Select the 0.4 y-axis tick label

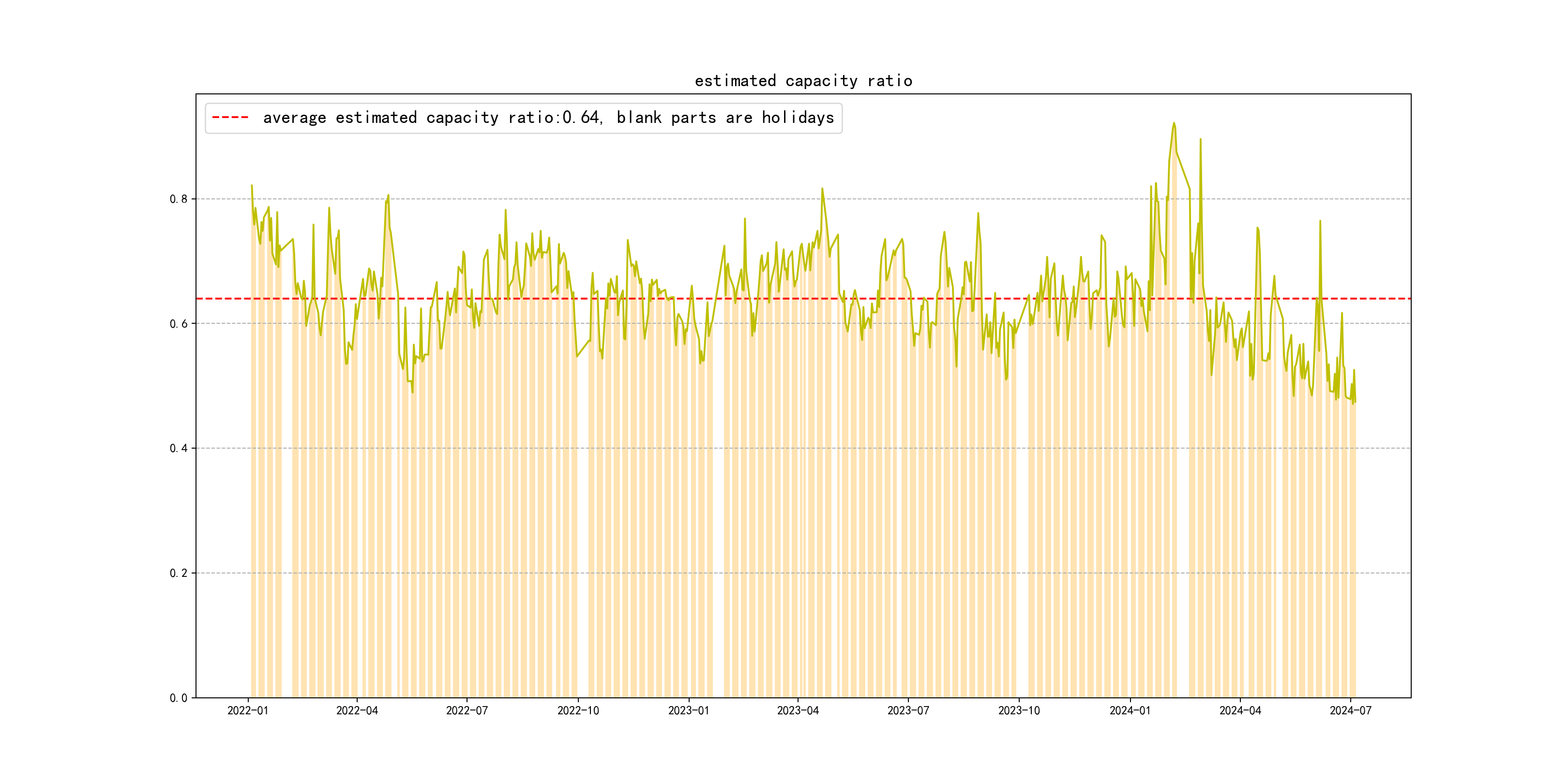coord(179,449)
